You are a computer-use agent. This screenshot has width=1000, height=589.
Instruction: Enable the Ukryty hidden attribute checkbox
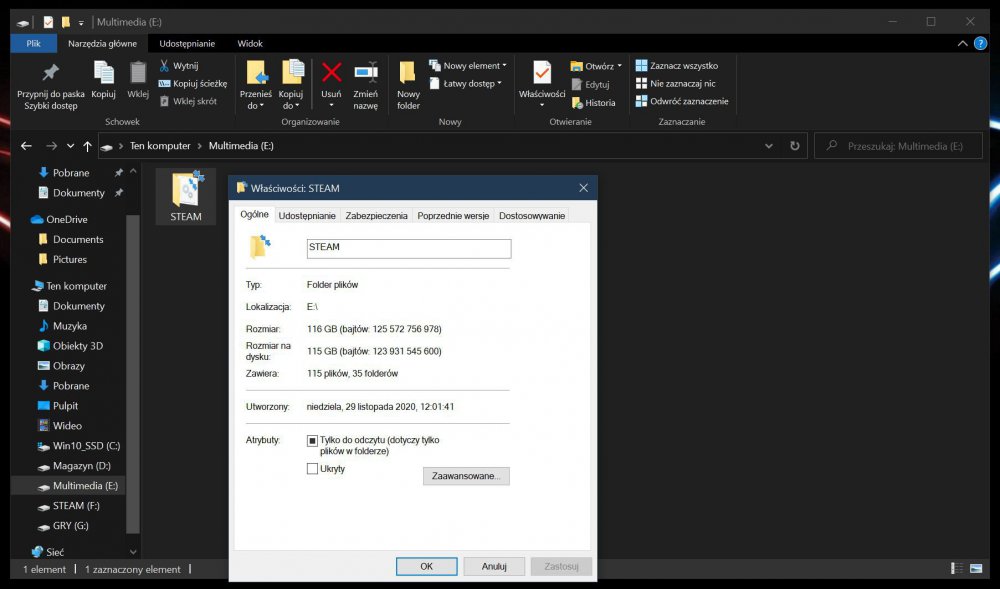click(x=312, y=468)
